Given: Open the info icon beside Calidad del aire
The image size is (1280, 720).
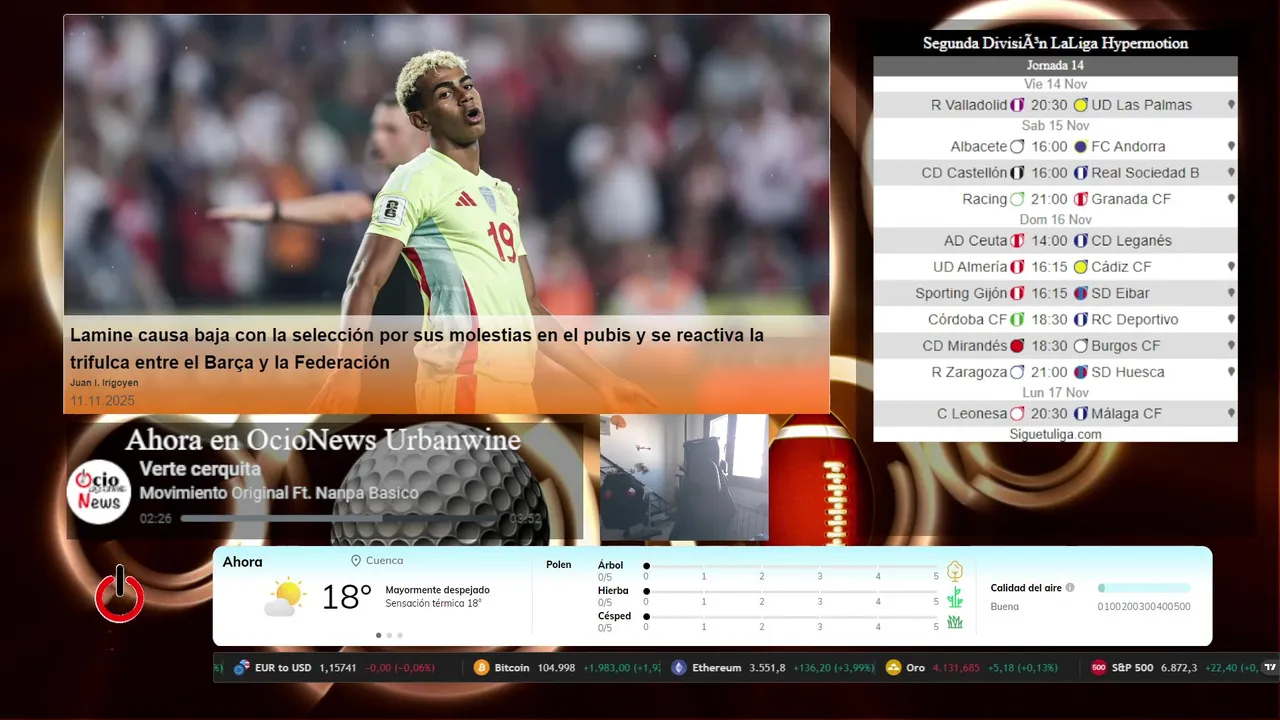Looking at the screenshot, I should 1070,588.
